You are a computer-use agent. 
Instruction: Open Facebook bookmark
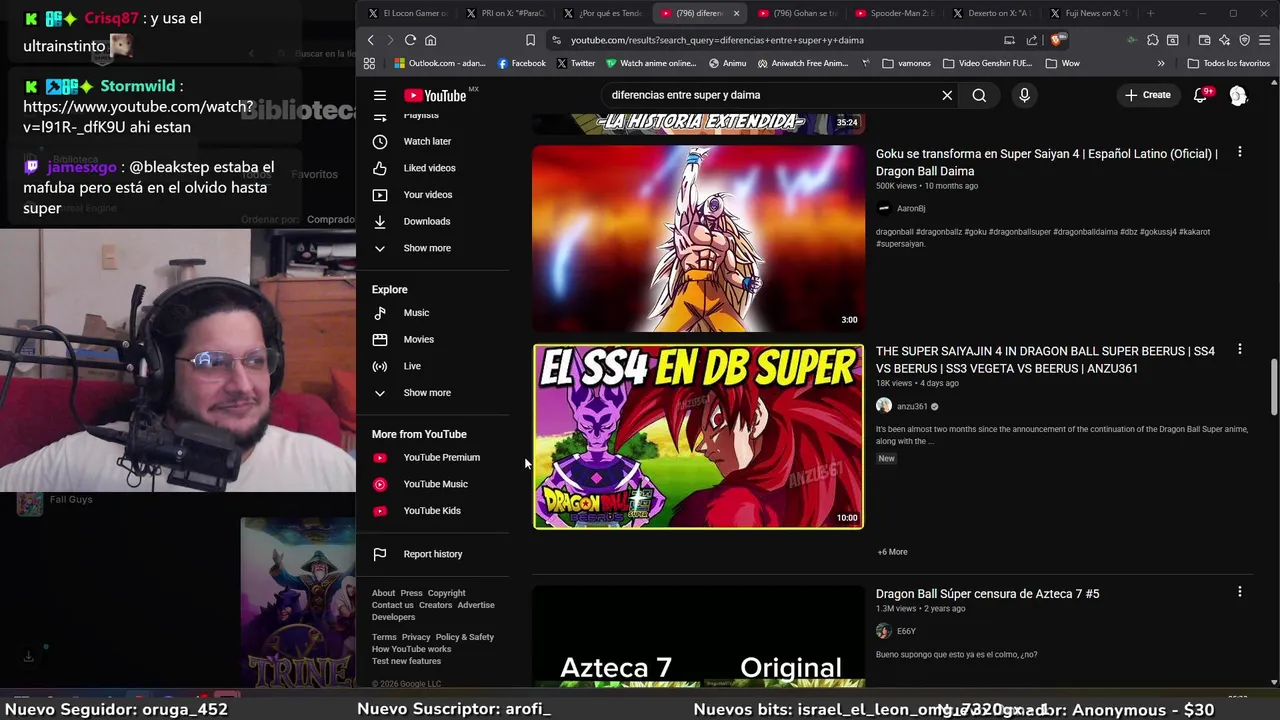[521, 63]
